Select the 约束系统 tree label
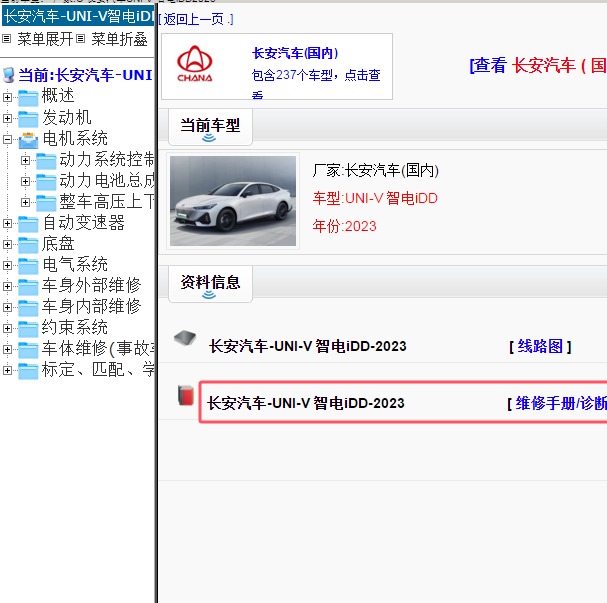This screenshot has height=603, width=607. (75, 327)
